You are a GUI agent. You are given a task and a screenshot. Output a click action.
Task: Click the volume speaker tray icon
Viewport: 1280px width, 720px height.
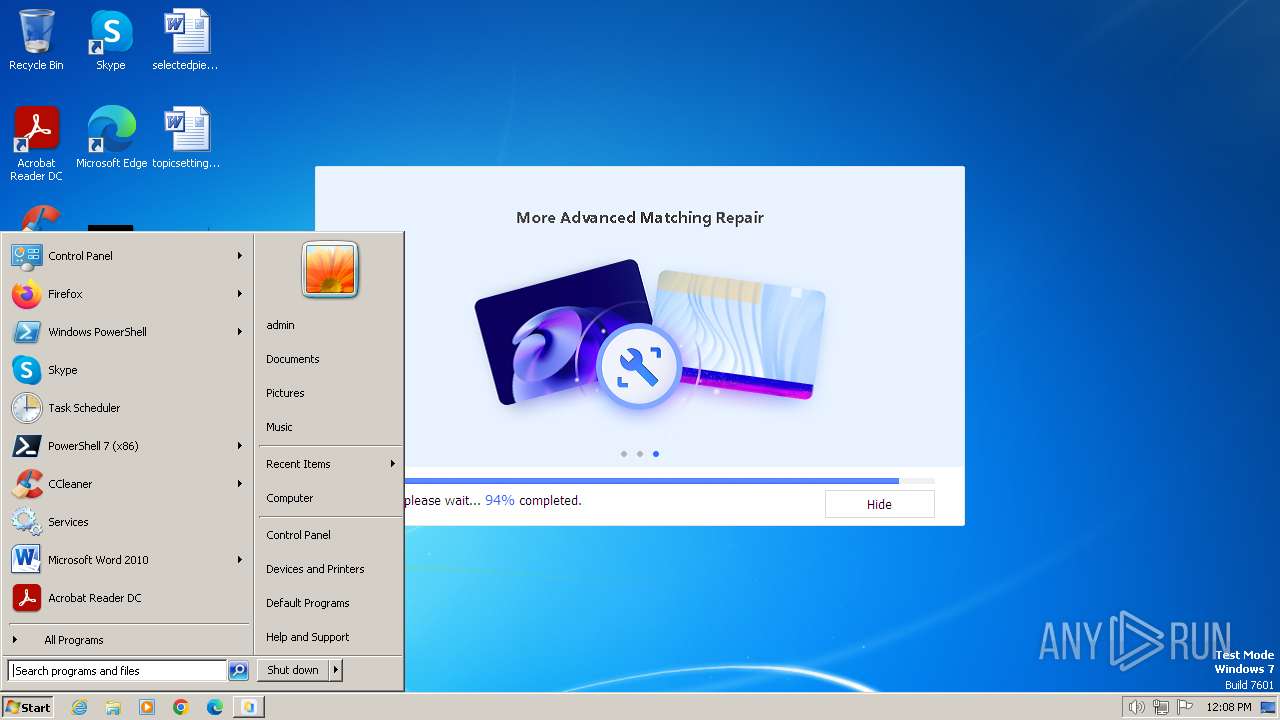coord(1136,707)
